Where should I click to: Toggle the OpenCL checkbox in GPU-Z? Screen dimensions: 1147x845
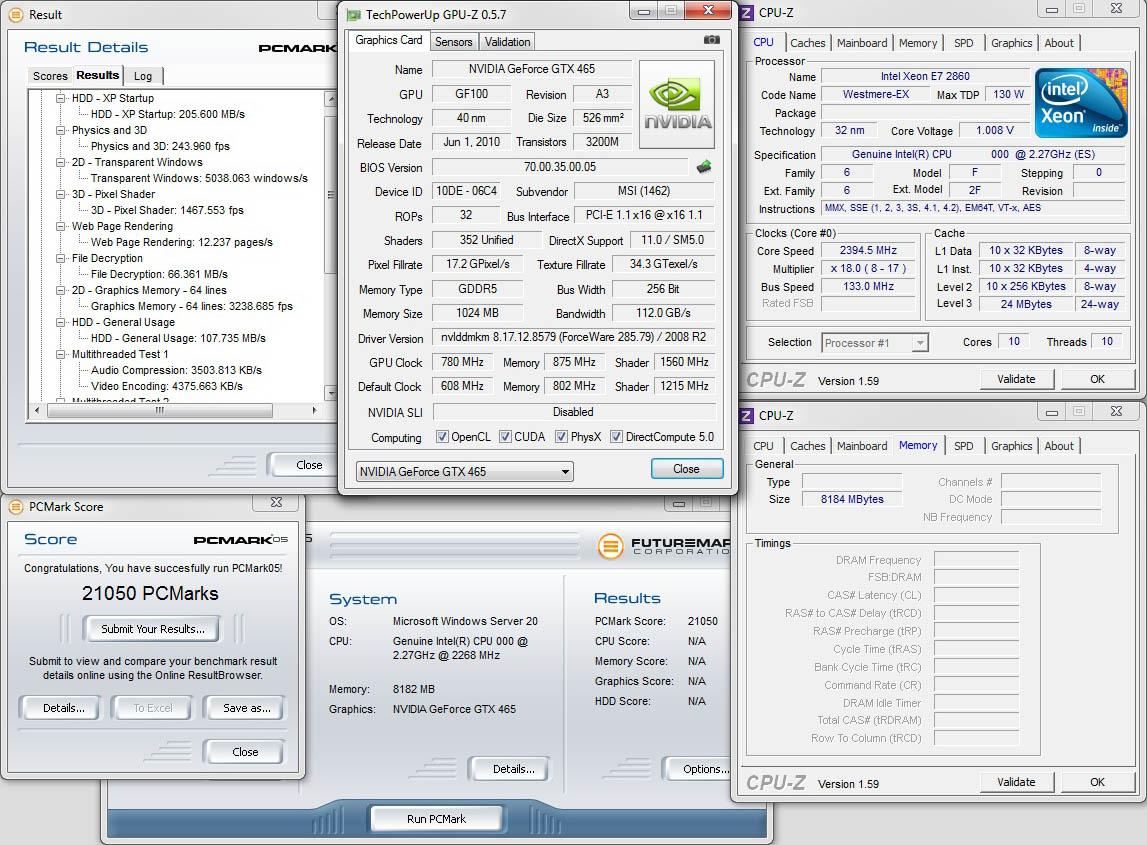[x=442, y=437]
